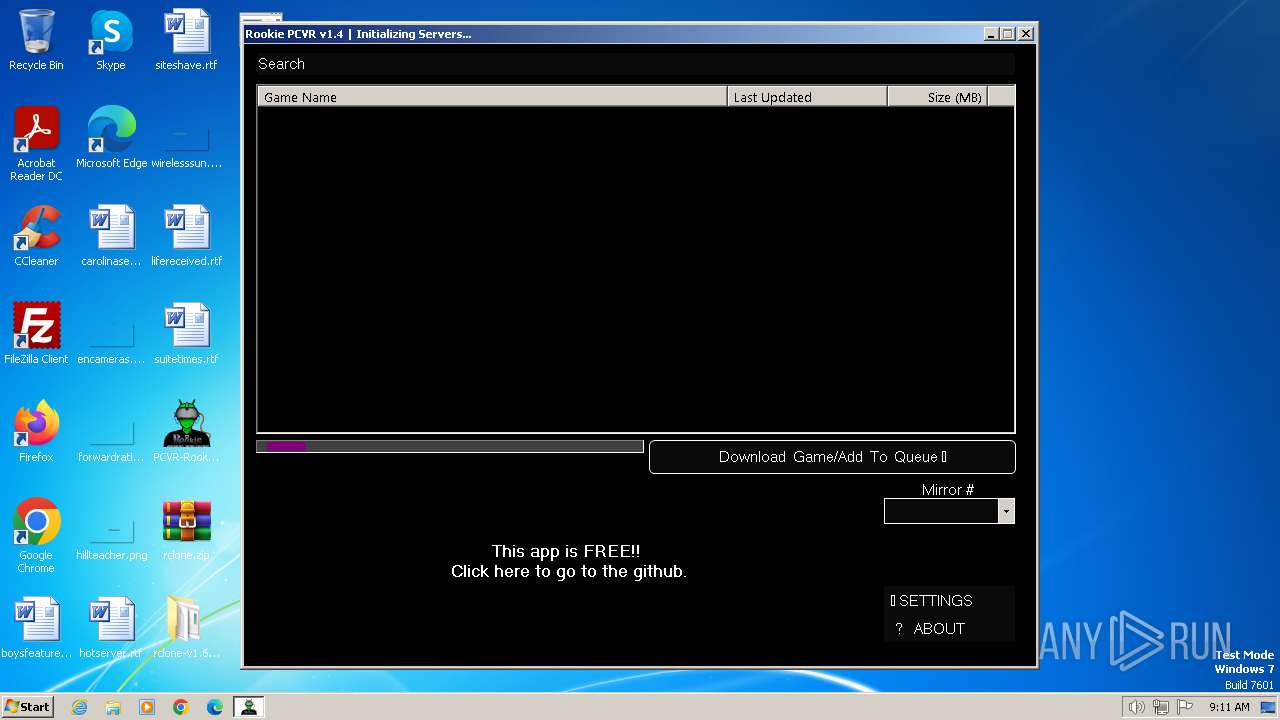Image resolution: width=1280 pixels, height=720 pixels.
Task: Open Internet Explorer in the taskbar
Action: [79, 707]
